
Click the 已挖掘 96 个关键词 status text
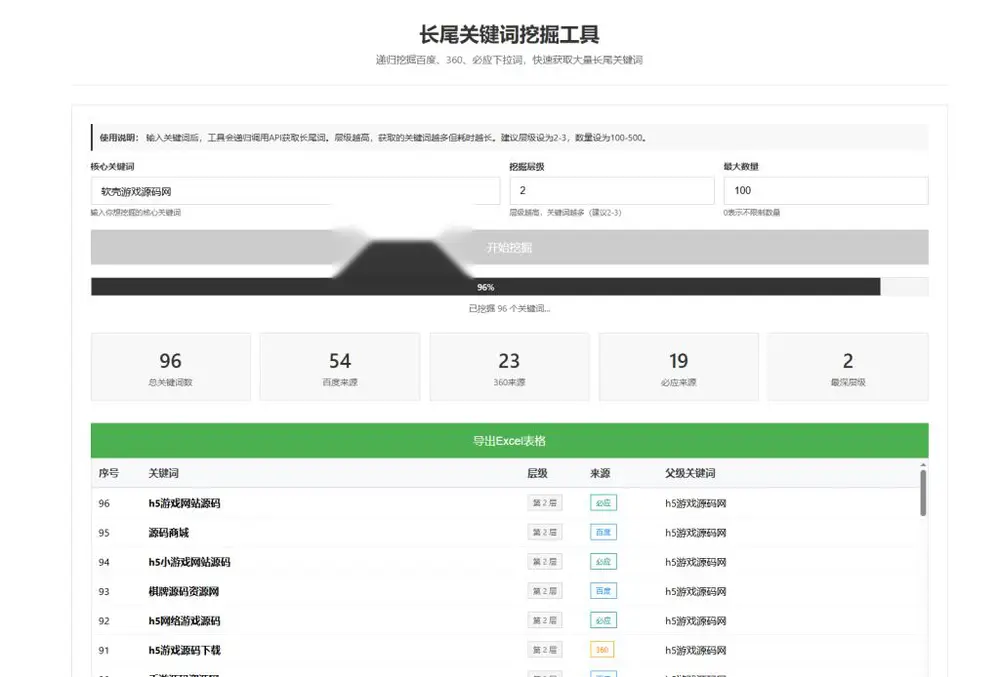[x=510, y=309]
